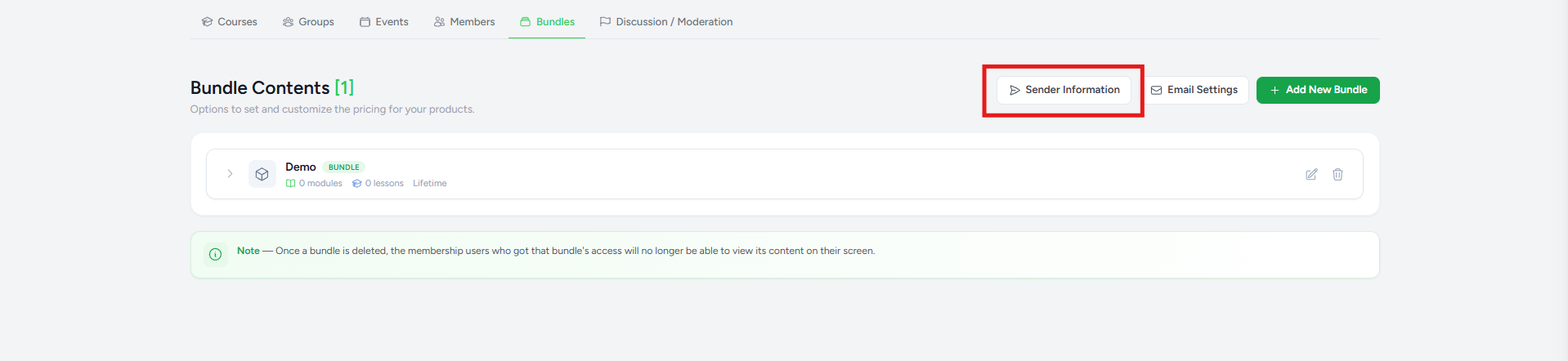The height and width of the screenshot is (361, 1568).
Task: Click the Bundle Contents count [1]
Action: pyautogui.click(x=344, y=87)
